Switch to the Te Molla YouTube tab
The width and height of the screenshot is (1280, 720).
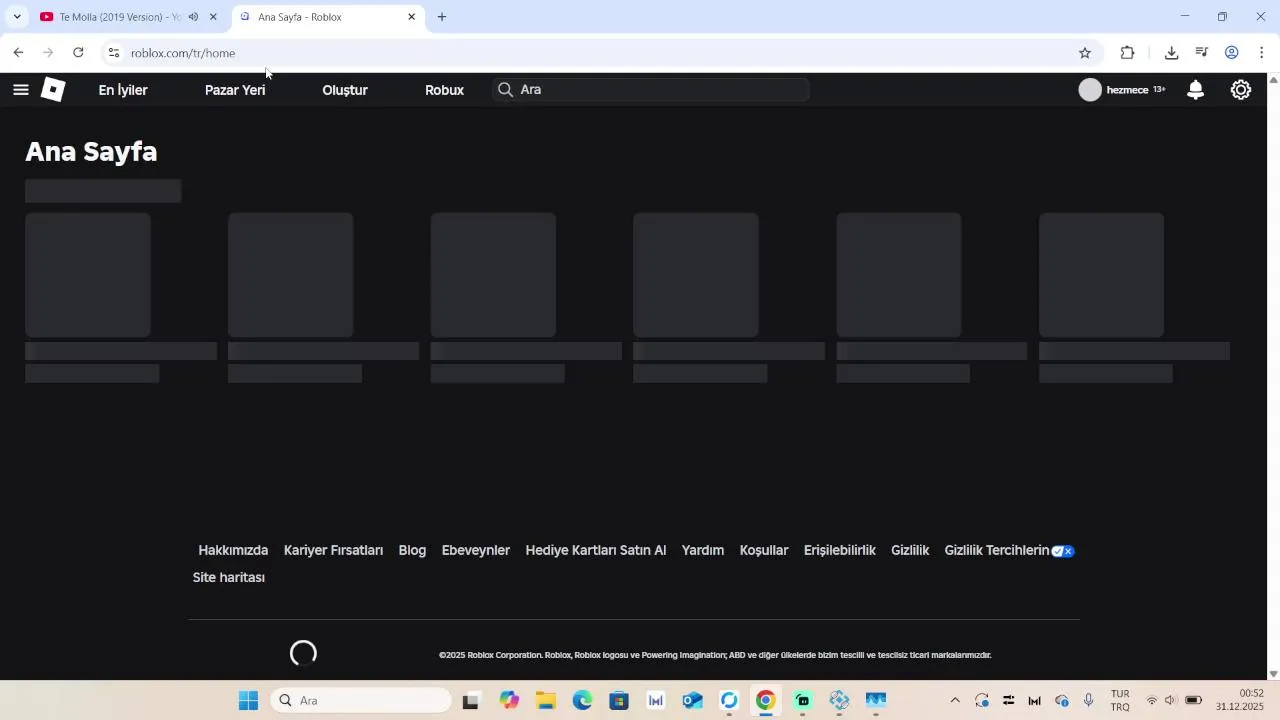point(120,17)
